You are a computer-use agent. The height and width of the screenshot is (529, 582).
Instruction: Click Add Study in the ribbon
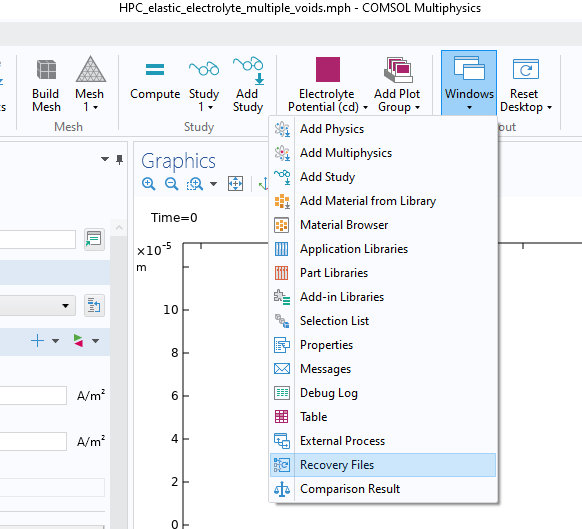pyautogui.click(x=248, y=84)
